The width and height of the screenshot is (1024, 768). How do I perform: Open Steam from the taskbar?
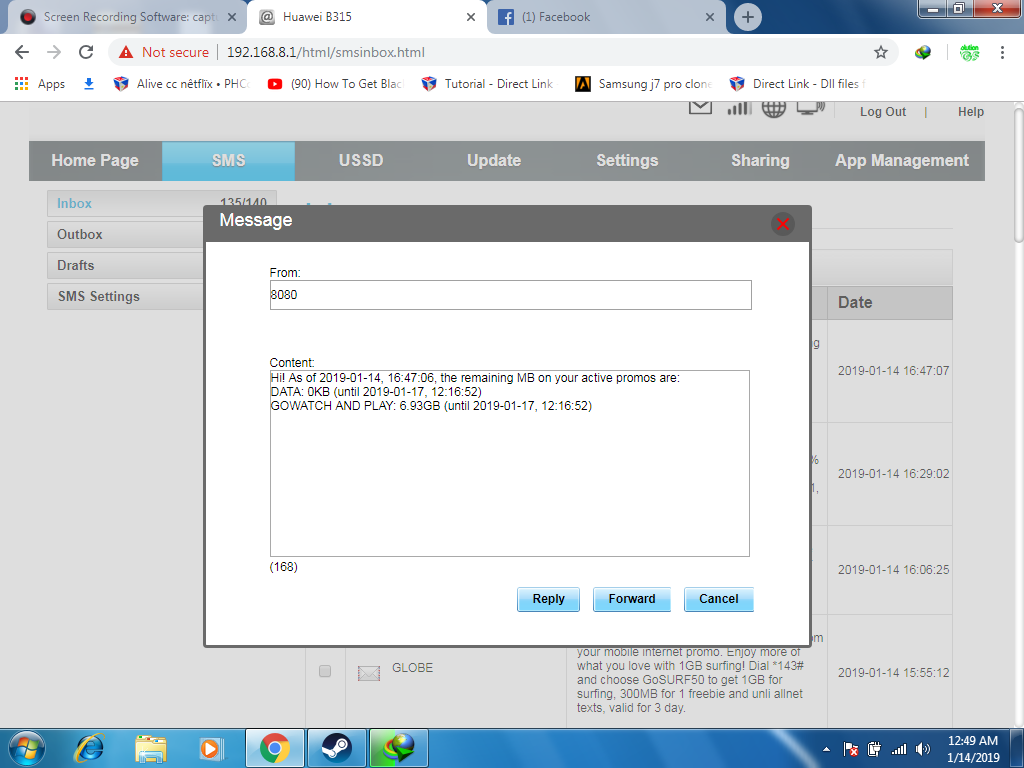click(336, 748)
